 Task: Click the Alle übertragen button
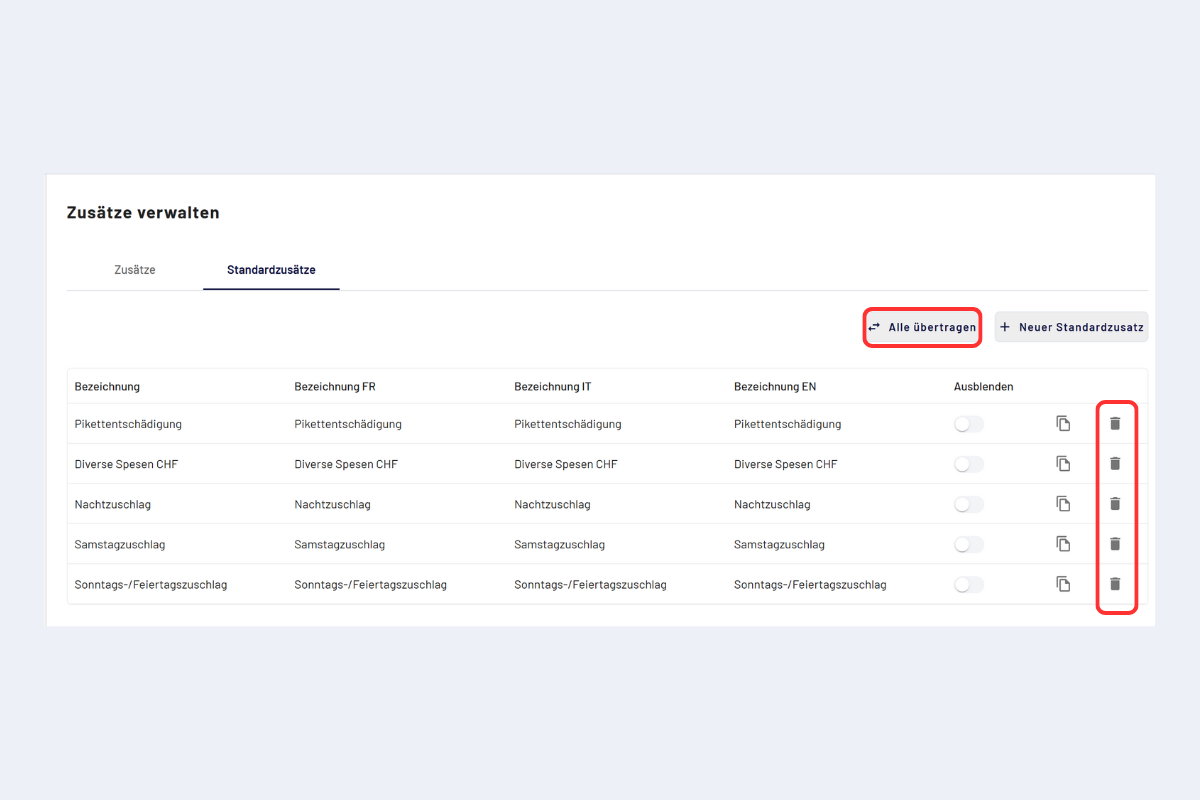click(x=921, y=327)
